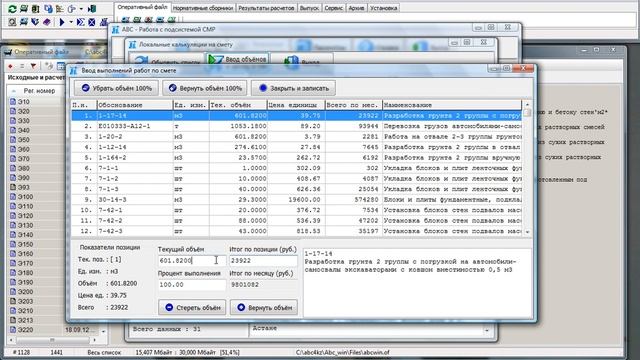Click the purple book icon in toolbar
This screenshot has height=360, width=640.
(x=47, y=22)
